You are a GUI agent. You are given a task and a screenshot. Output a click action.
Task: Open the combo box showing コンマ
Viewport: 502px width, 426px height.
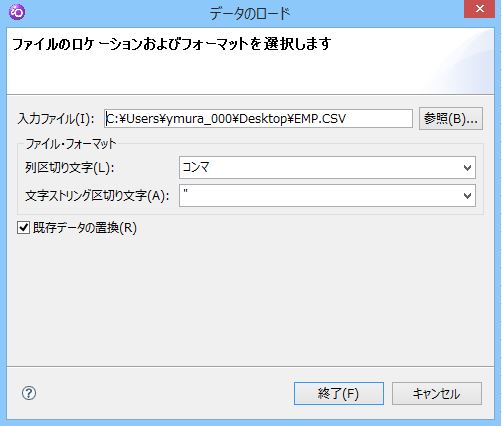click(x=327, y=168)
